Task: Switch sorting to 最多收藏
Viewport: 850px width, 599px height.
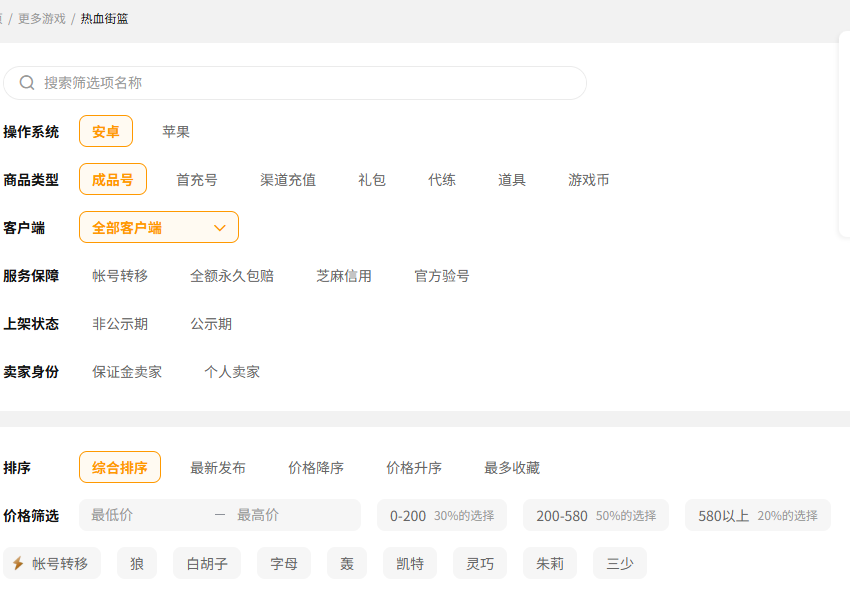Action: [x=512, y=468]
